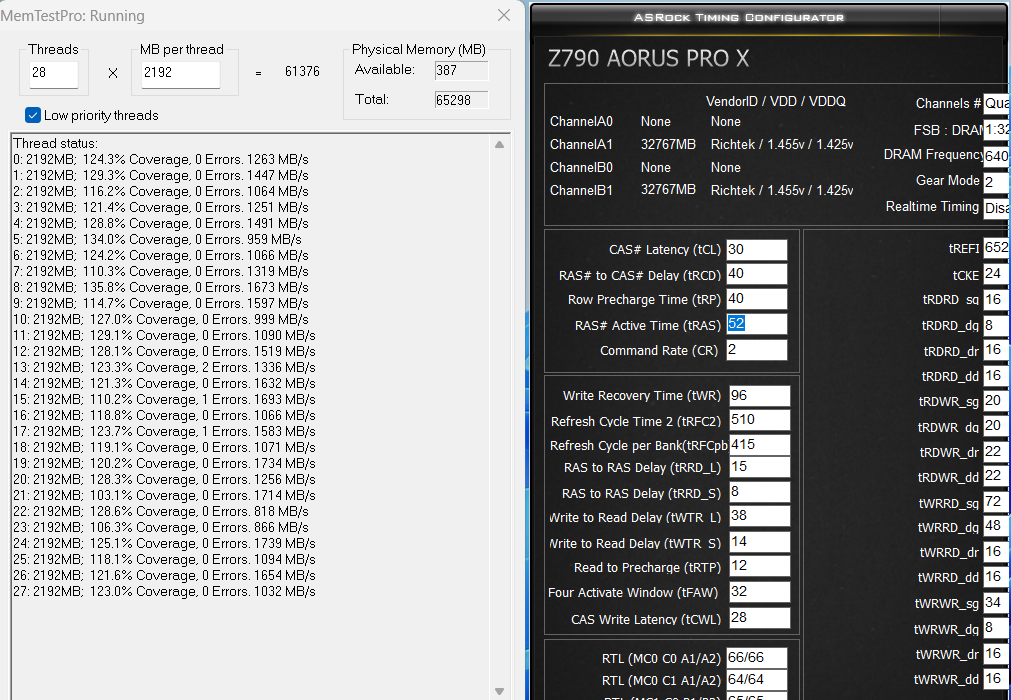Select thread 21 row with 103.1% Coverage
The width and height of the screenshot is (1011, 700).
tap(164, 495)
